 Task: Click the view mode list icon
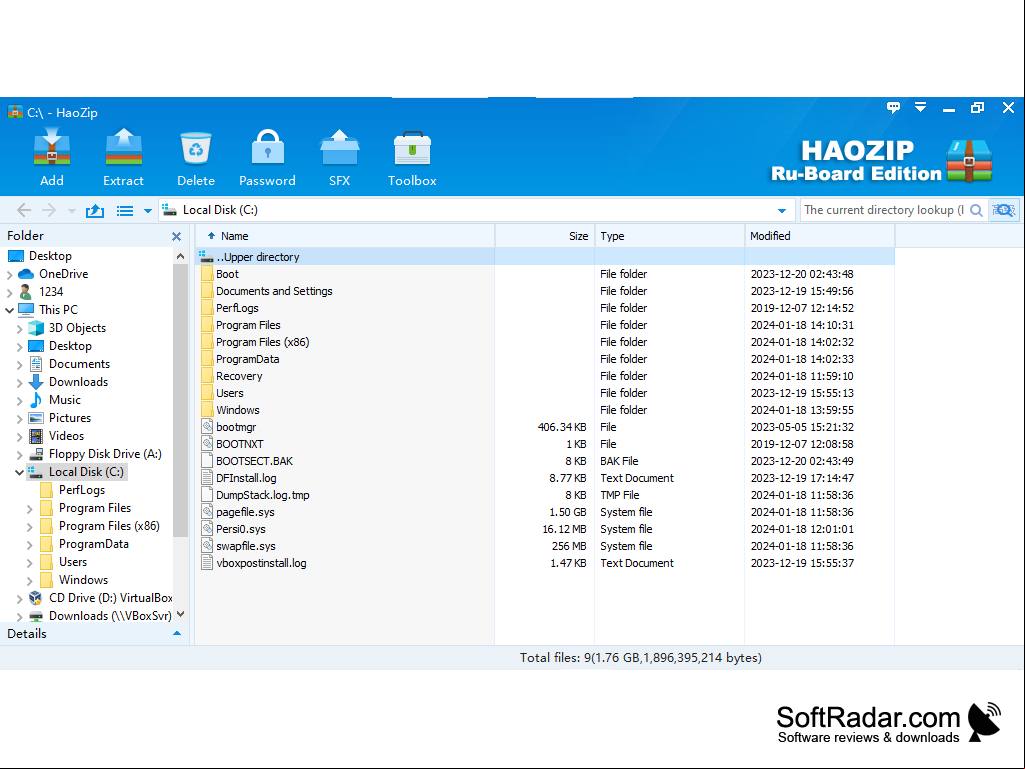click(x=125, y=211)
